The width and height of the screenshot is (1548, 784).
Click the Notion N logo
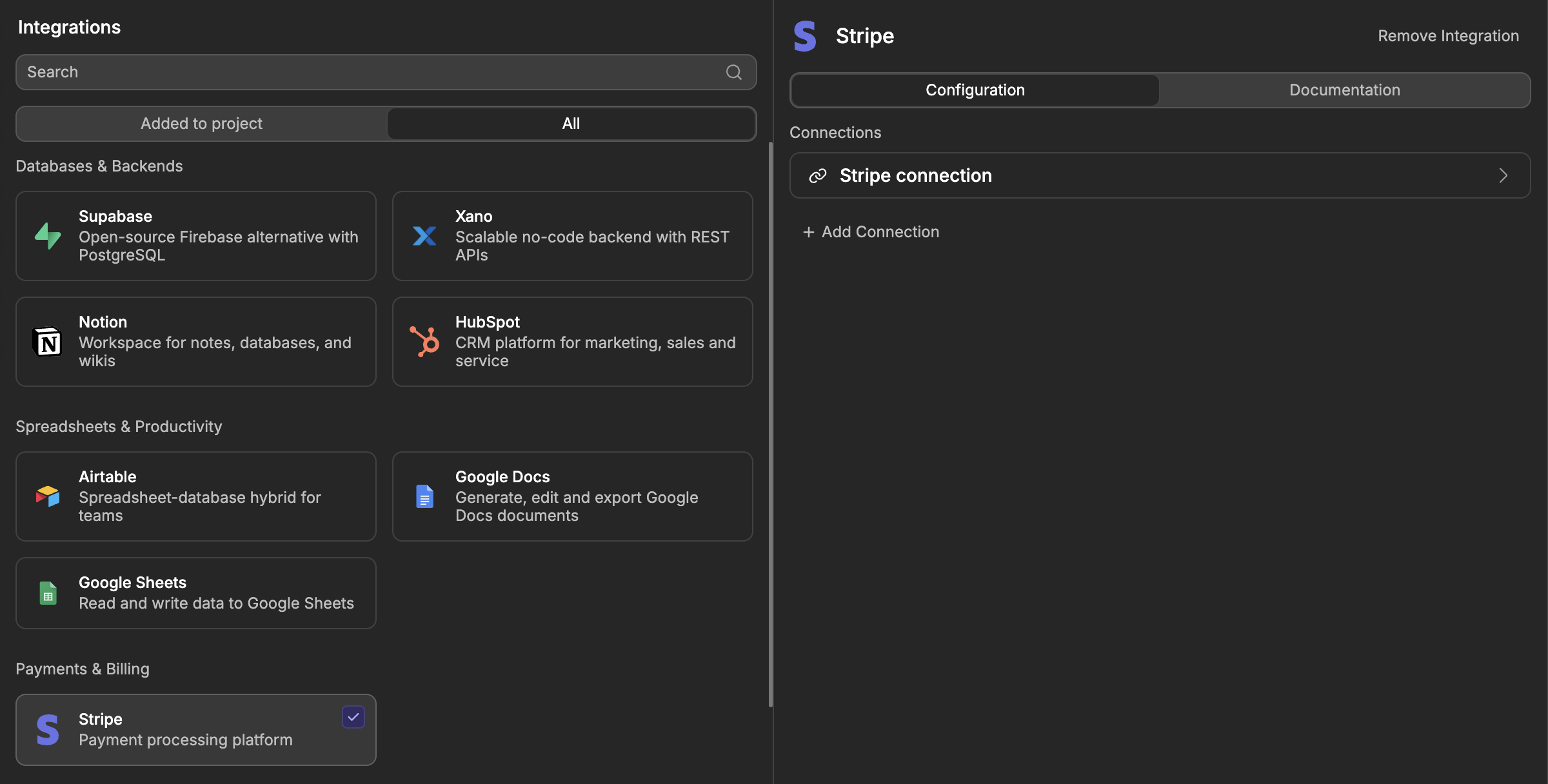click(x=48, y=342)
